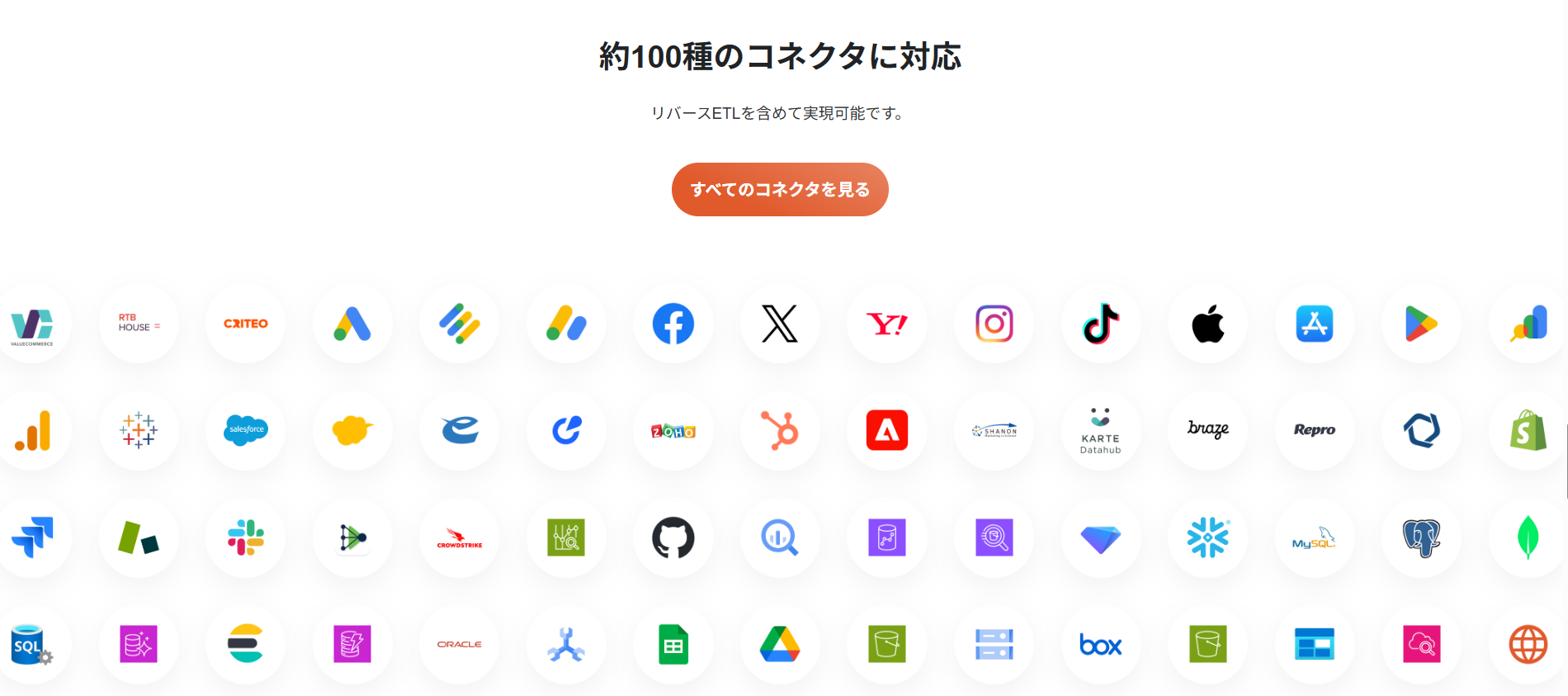Select the Box connector logo
This screenshot has height=696, width=1568.
click(x=1101, y=645)
